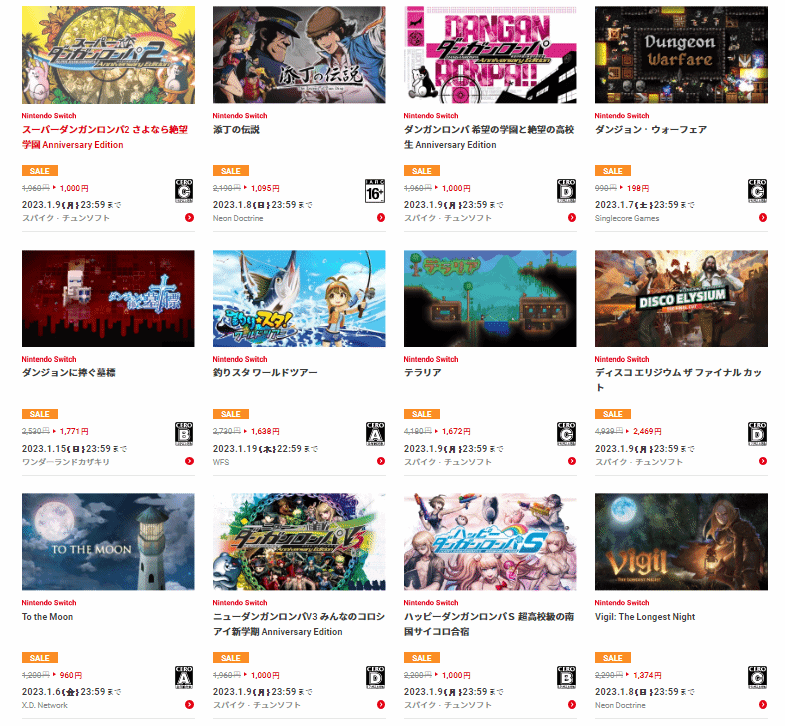Click SALE badge on 釣りスタ ワールドツアー card

[x=230, y=414]
